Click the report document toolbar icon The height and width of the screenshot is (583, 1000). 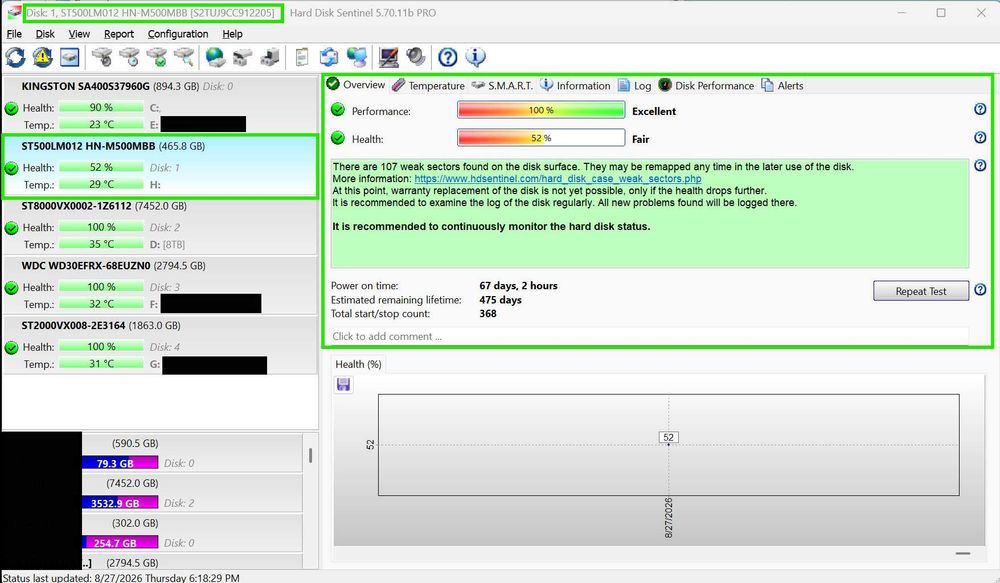(302, 57)
